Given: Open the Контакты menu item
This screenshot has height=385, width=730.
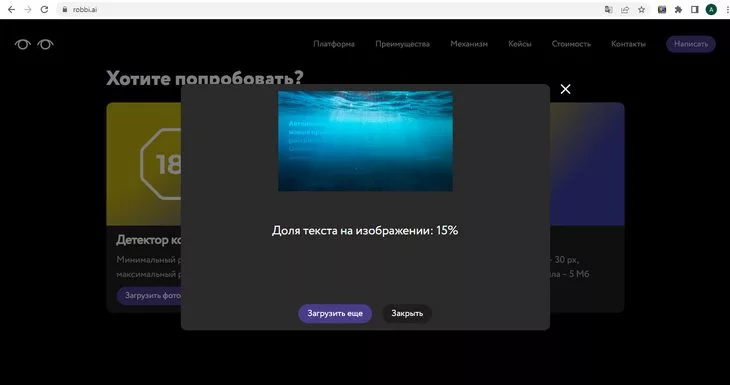Looking at the screenshot, I should pyautogui.click(x=628, y=44).
